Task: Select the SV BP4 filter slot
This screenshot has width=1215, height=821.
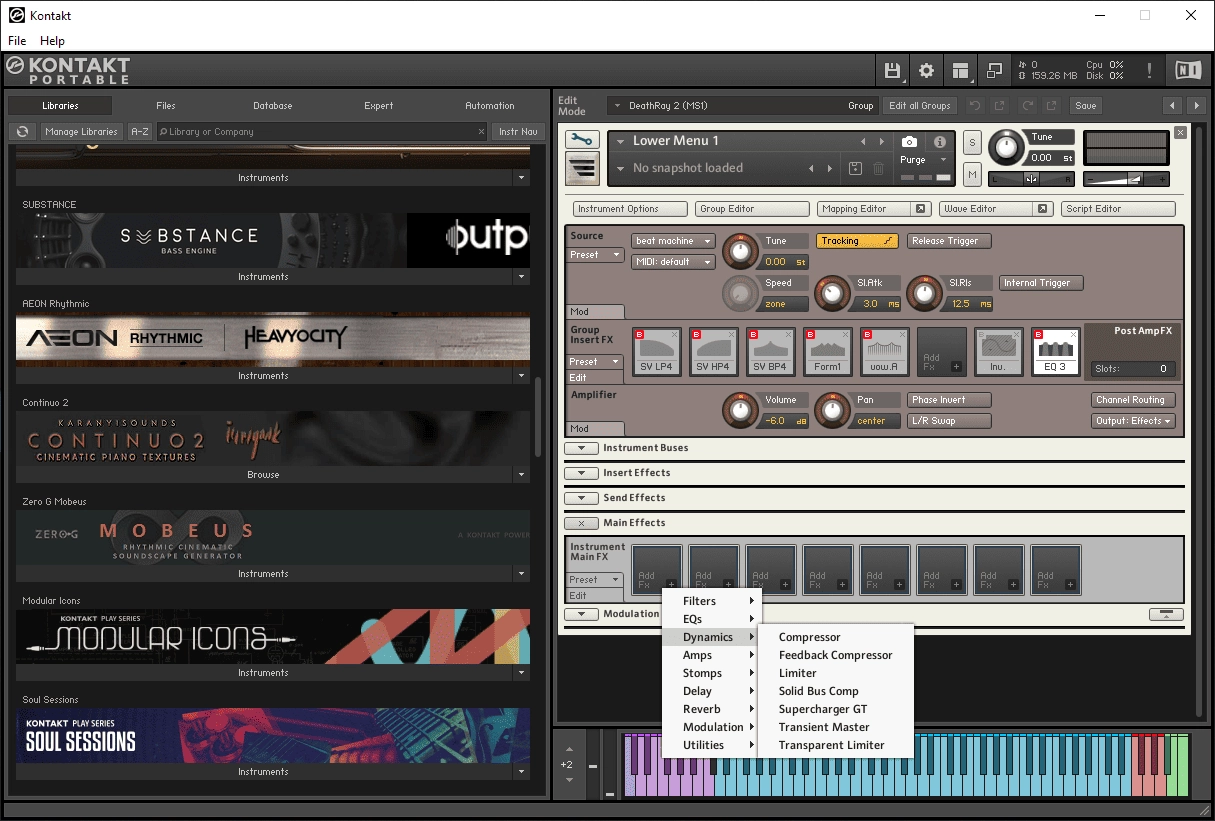Action: 771,351
